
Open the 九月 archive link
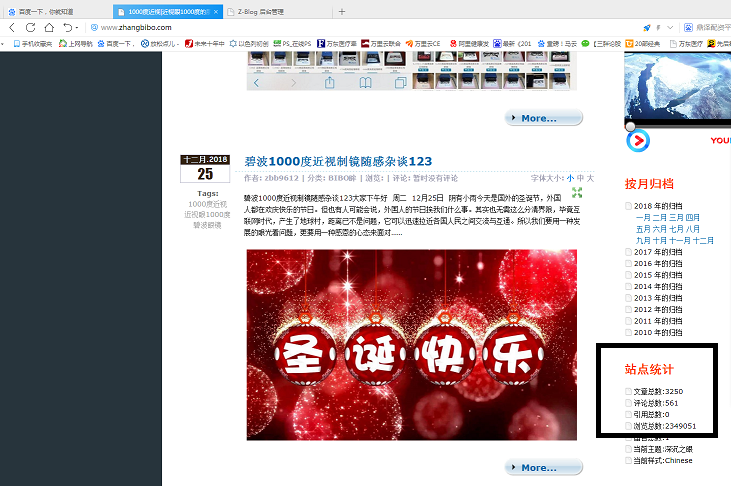(643, 241)
